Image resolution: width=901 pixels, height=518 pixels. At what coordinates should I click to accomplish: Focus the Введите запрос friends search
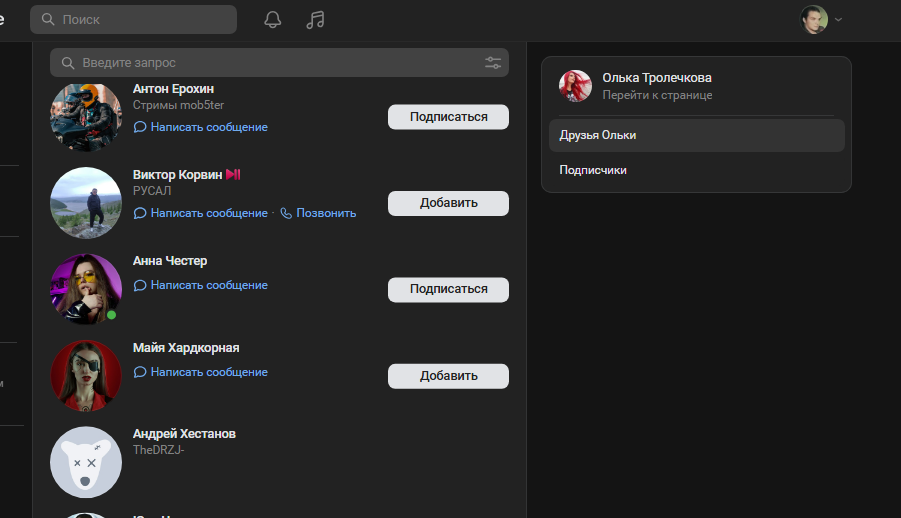click(x=279, y=63)
